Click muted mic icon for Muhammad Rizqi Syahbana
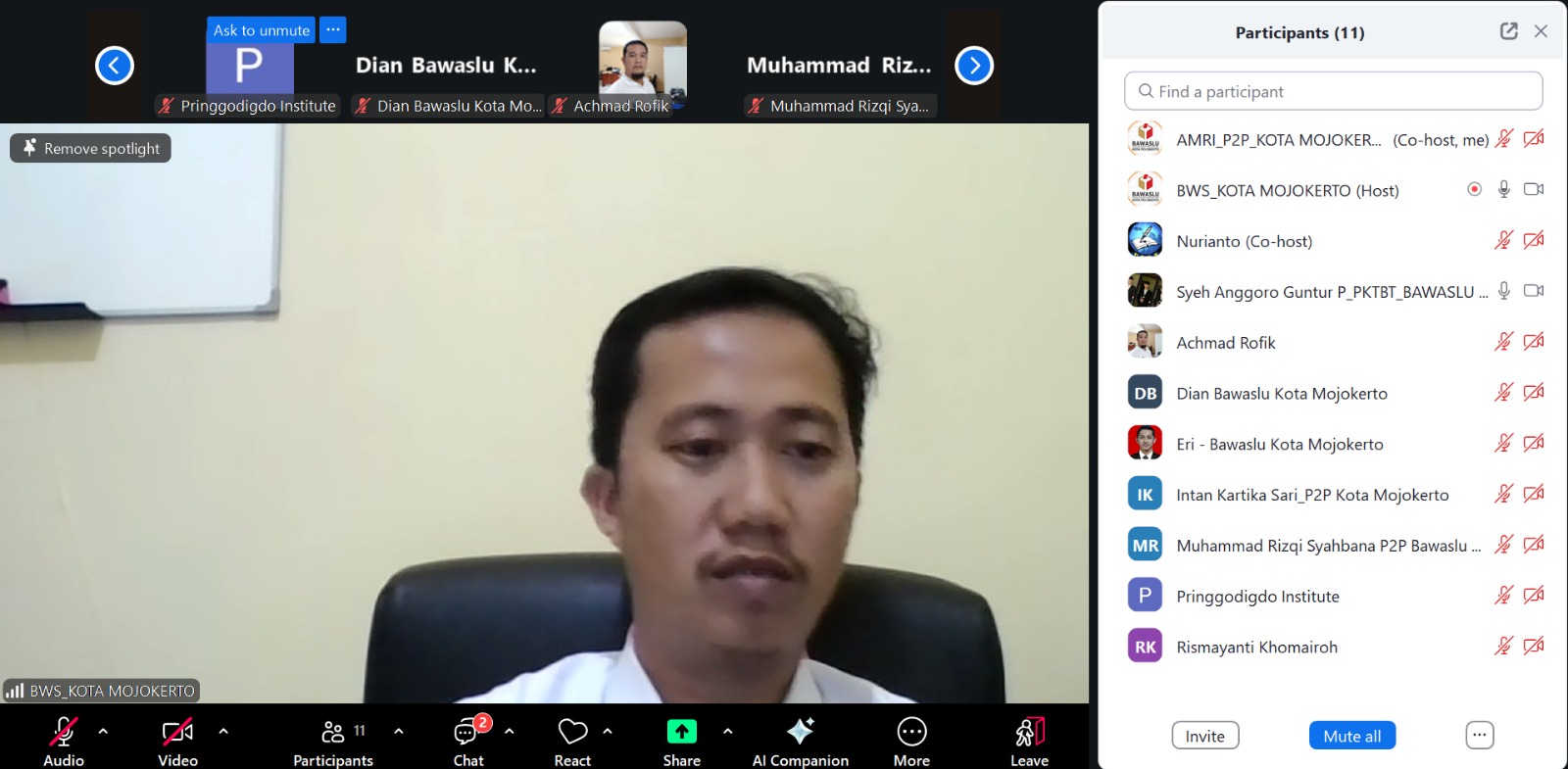The height and width of the screenshot is (769, 1568). click(x=1504, y=545)
